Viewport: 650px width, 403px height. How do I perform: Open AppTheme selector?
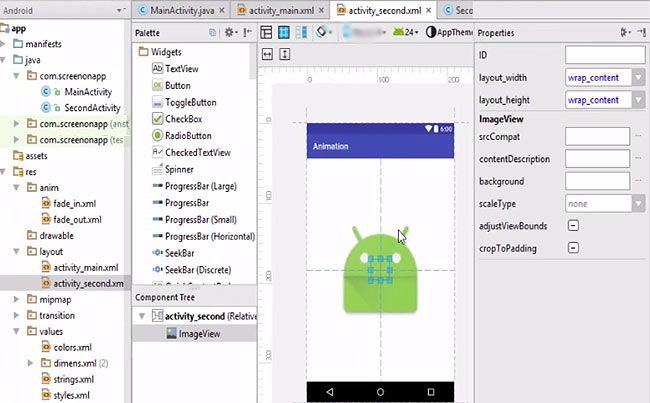pos(449,32)
